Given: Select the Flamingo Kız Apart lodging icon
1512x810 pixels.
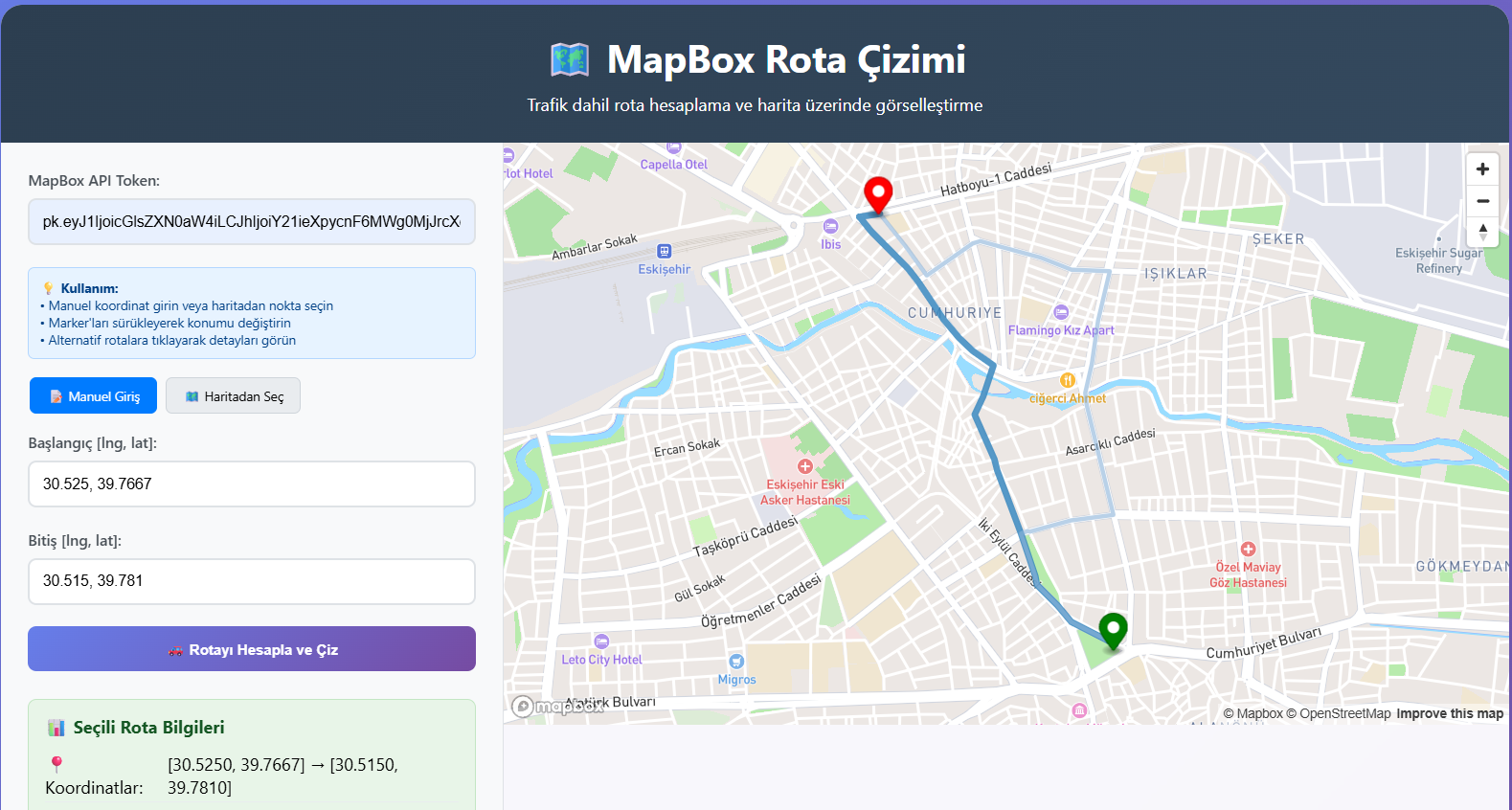Looking at the screenshot, I should [1061, 312].
